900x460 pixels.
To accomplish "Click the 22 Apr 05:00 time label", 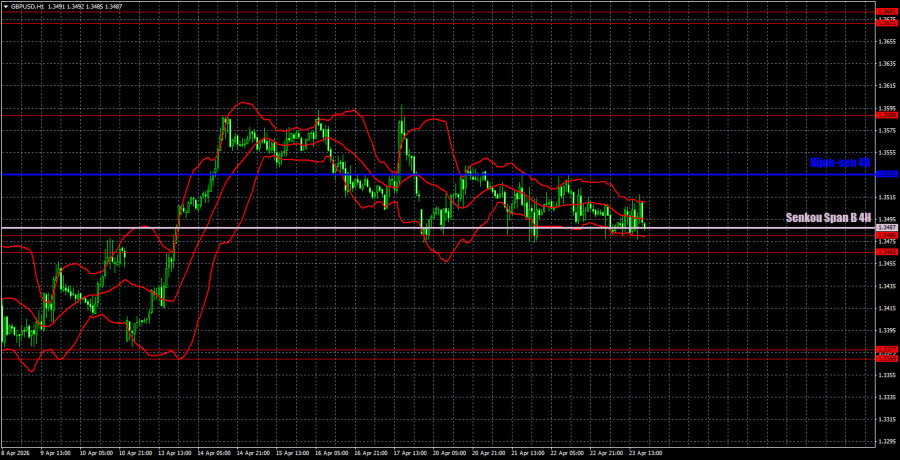I will pyautogui.click(x=568, y=453).
